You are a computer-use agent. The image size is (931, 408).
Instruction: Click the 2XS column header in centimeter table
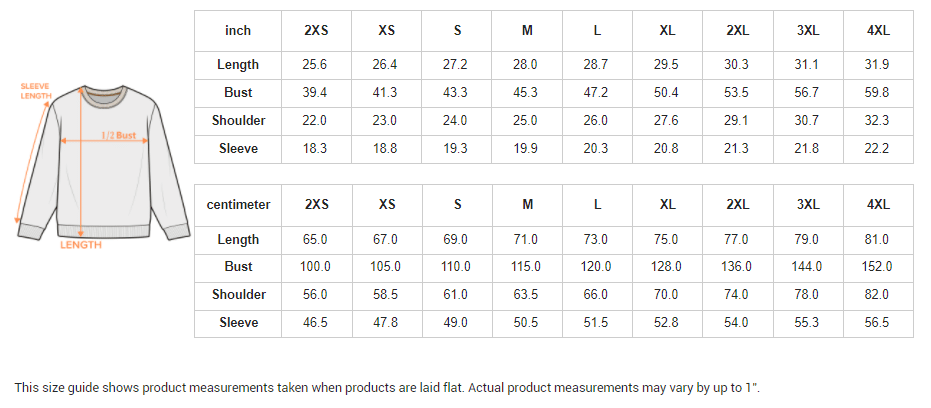click(x=316, y=205)
